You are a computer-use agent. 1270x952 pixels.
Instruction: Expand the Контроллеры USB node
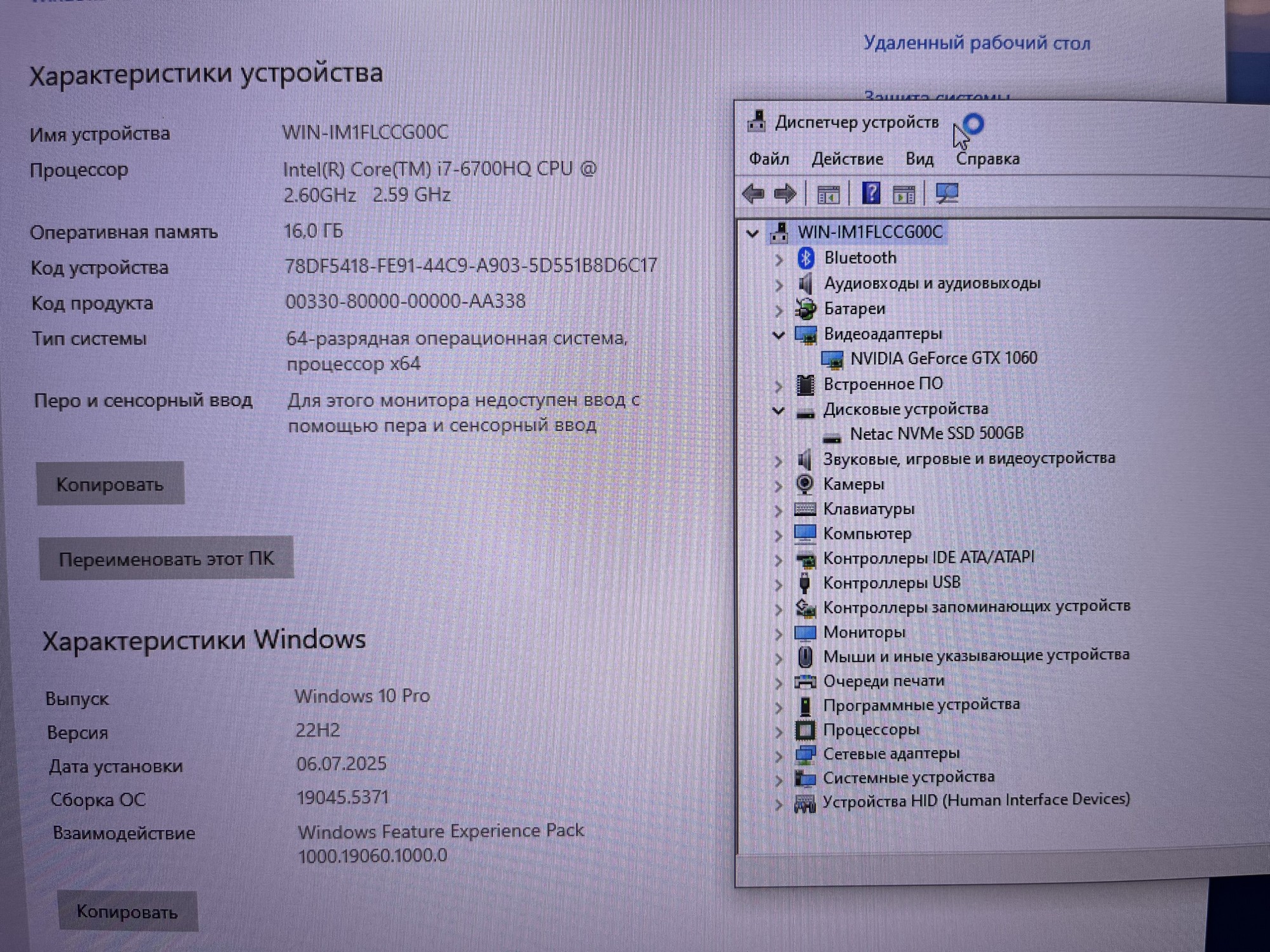(x=779, y=582)
